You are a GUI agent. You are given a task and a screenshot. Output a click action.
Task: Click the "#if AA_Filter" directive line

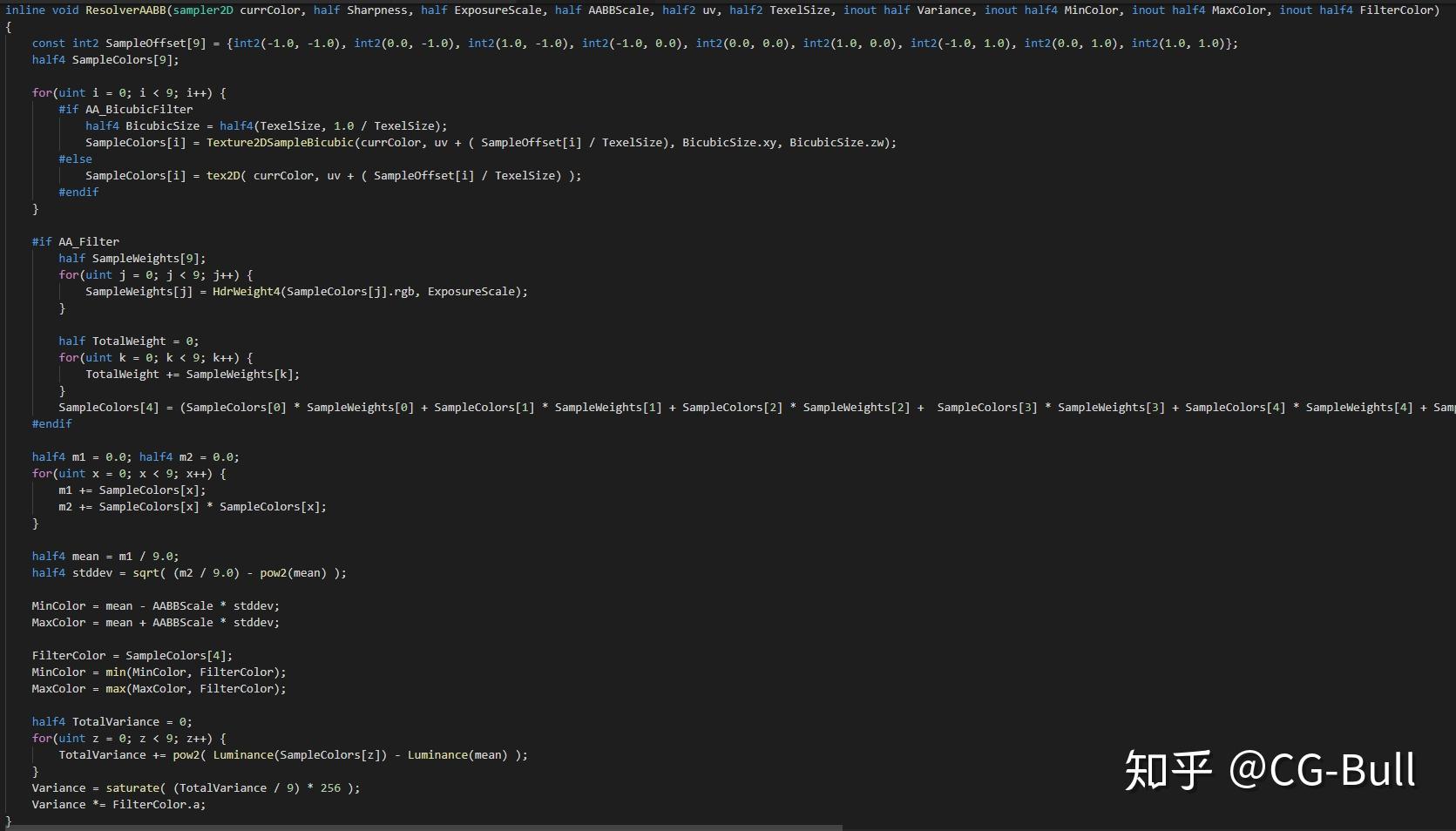(x=76, y=242)
